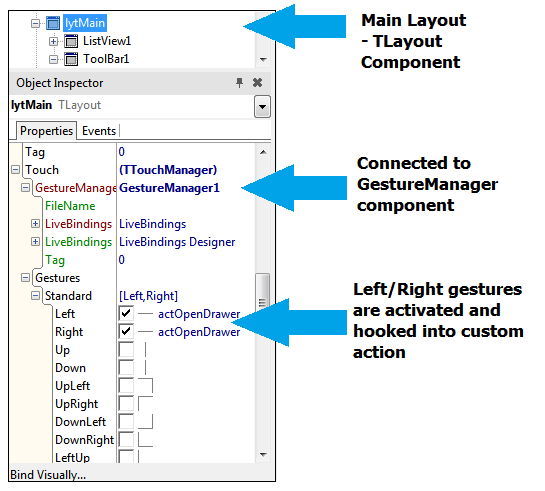Viewport: 545px width, 491px height.
Task: Select the lytMain tree item label
Action: coord(85,23)
